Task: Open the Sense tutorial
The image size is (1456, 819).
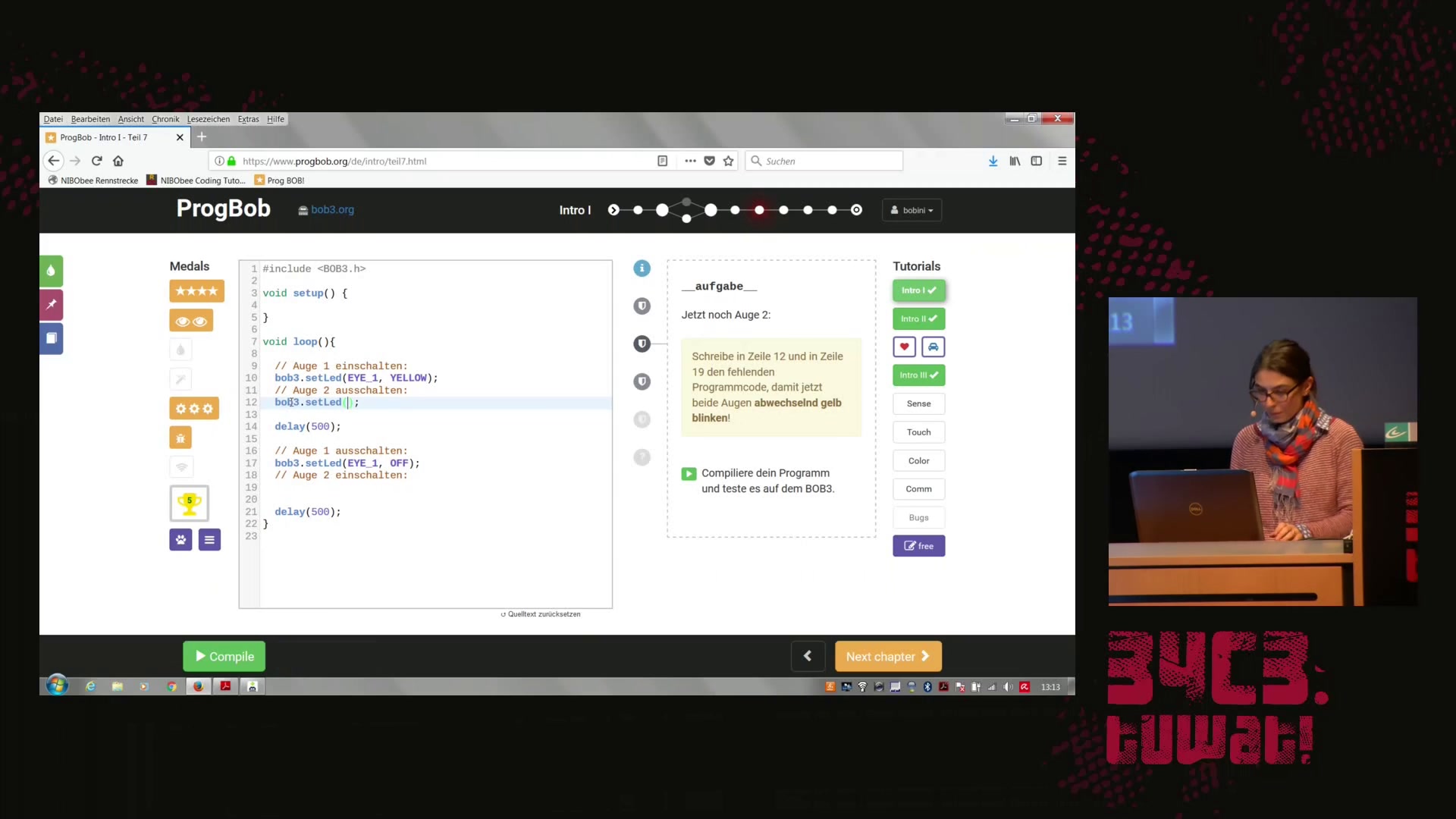Action: pos(918,403)
